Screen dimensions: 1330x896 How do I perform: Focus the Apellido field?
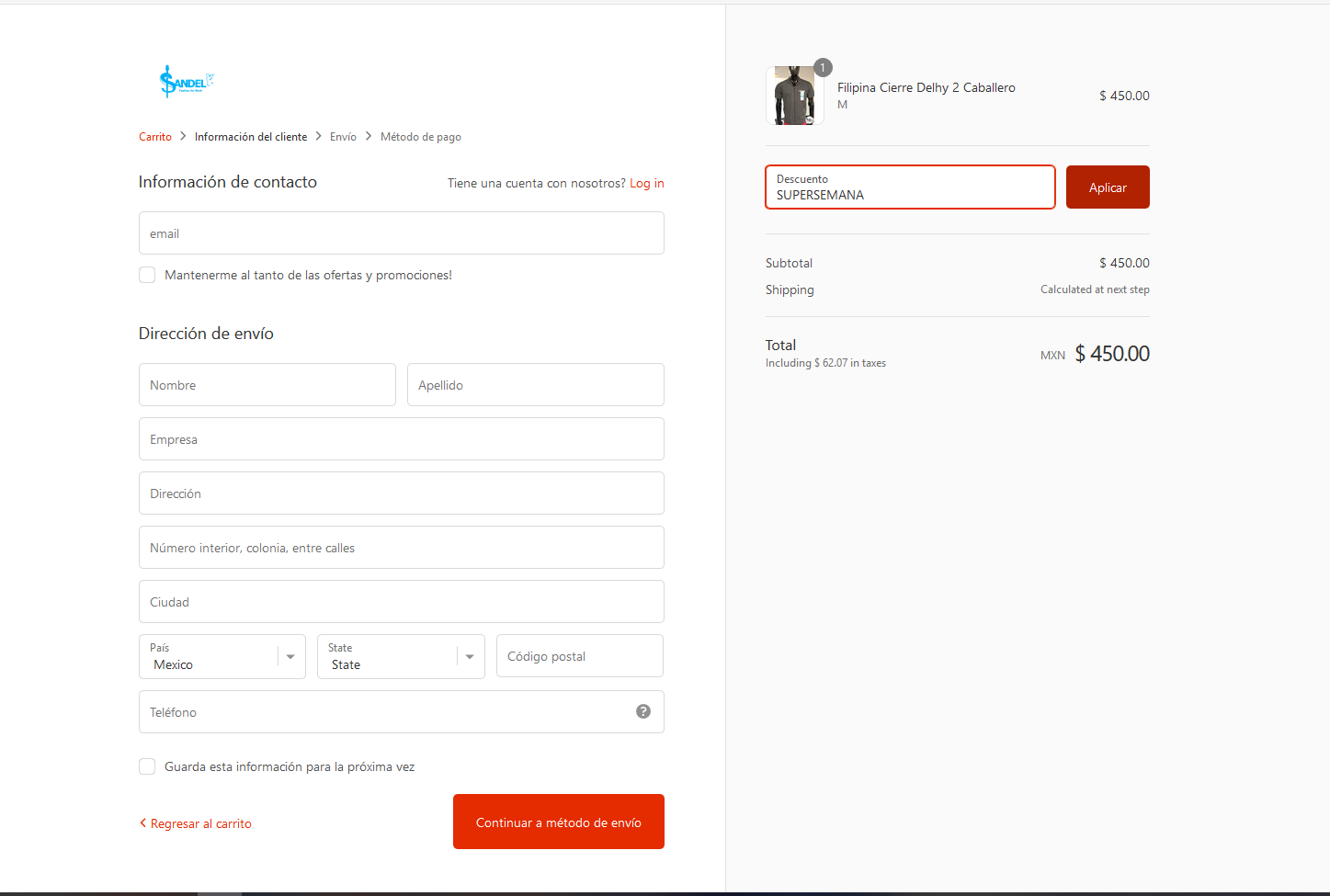(x=536, y=384)
